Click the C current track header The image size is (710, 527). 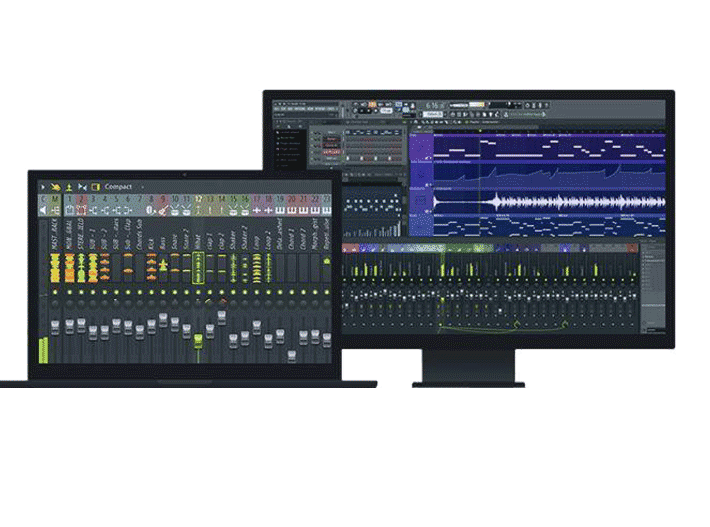44,201
